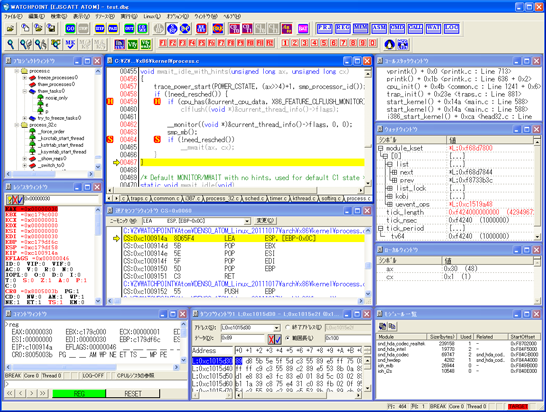Screen dimensions: 546x412
Task: Expand the kobj node in watch window
Action: (x=390, y=196)
